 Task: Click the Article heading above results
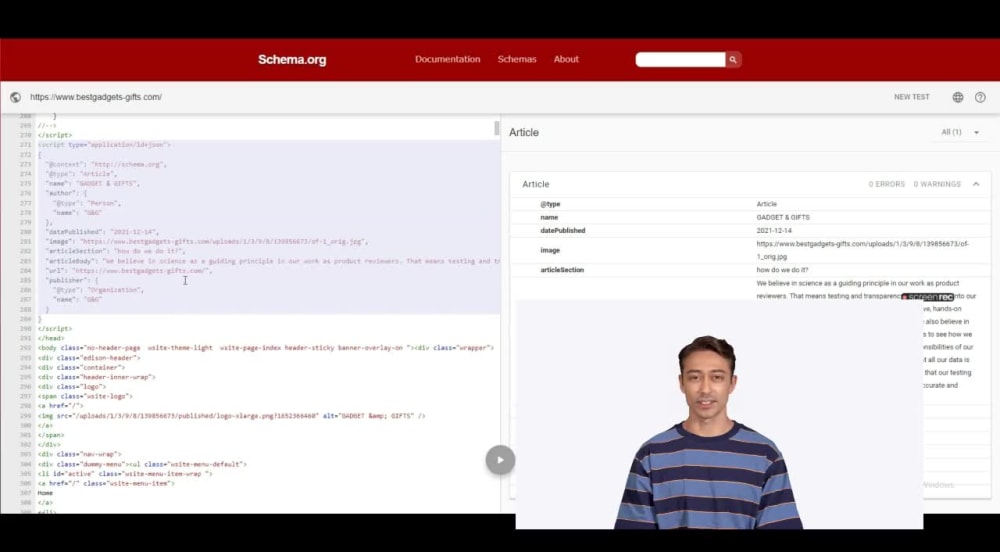tap(524, 133)
